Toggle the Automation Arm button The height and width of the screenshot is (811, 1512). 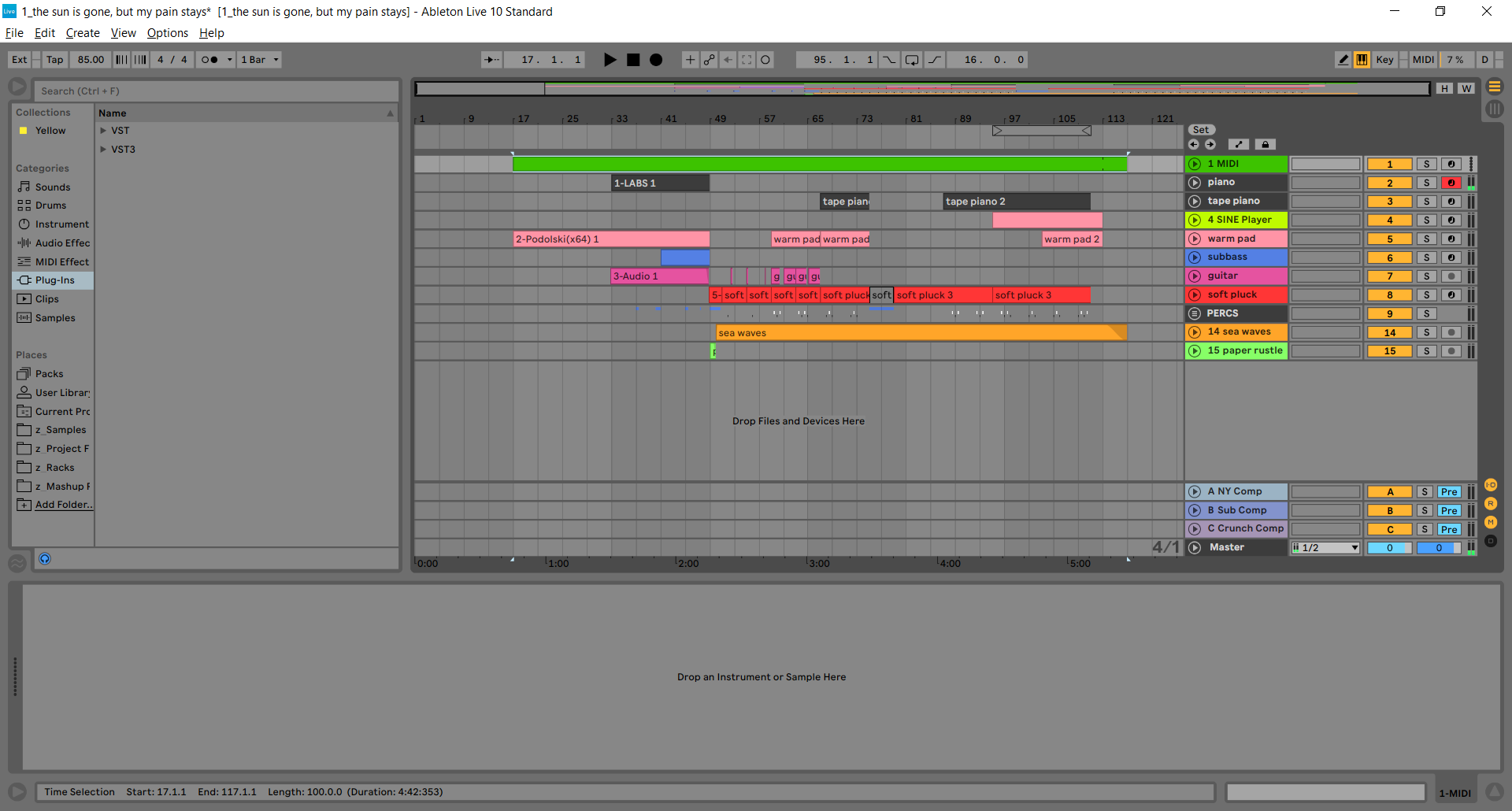(709, 60)
